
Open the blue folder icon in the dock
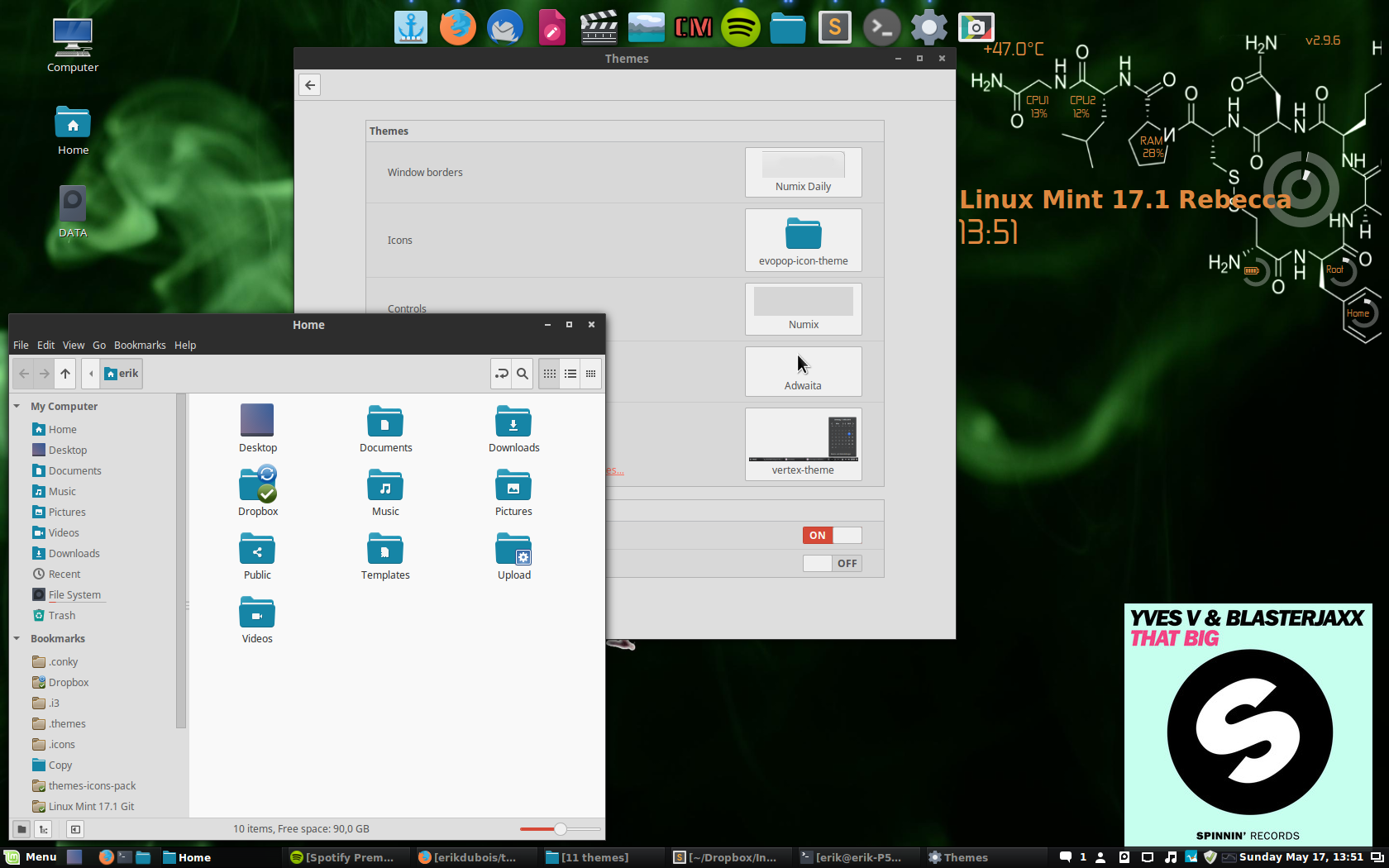click(x=787, y=27)
